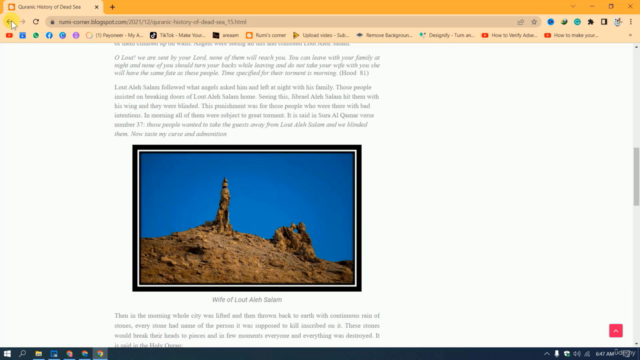Open the Remove Background bookmark
The width and height of the screenshot is (640, 360).
pyautogui.click(x=384, y=36)
